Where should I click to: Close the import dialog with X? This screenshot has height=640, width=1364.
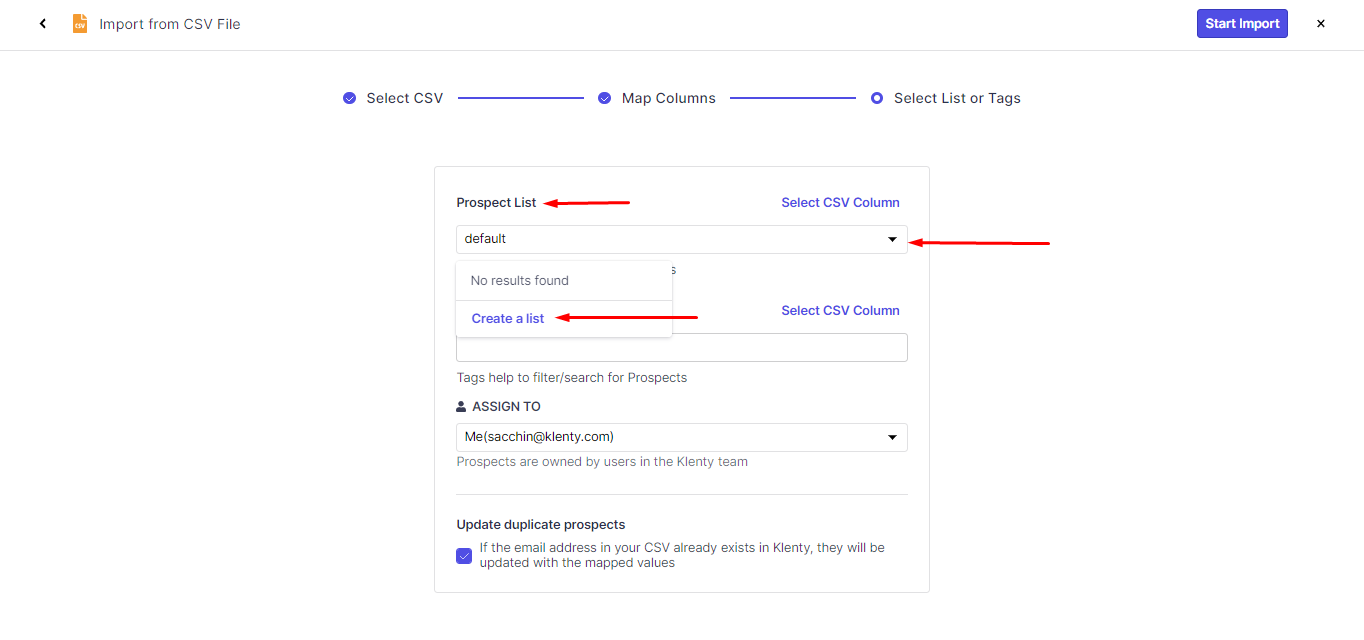pyautogui.click(x=1320, y=24)
